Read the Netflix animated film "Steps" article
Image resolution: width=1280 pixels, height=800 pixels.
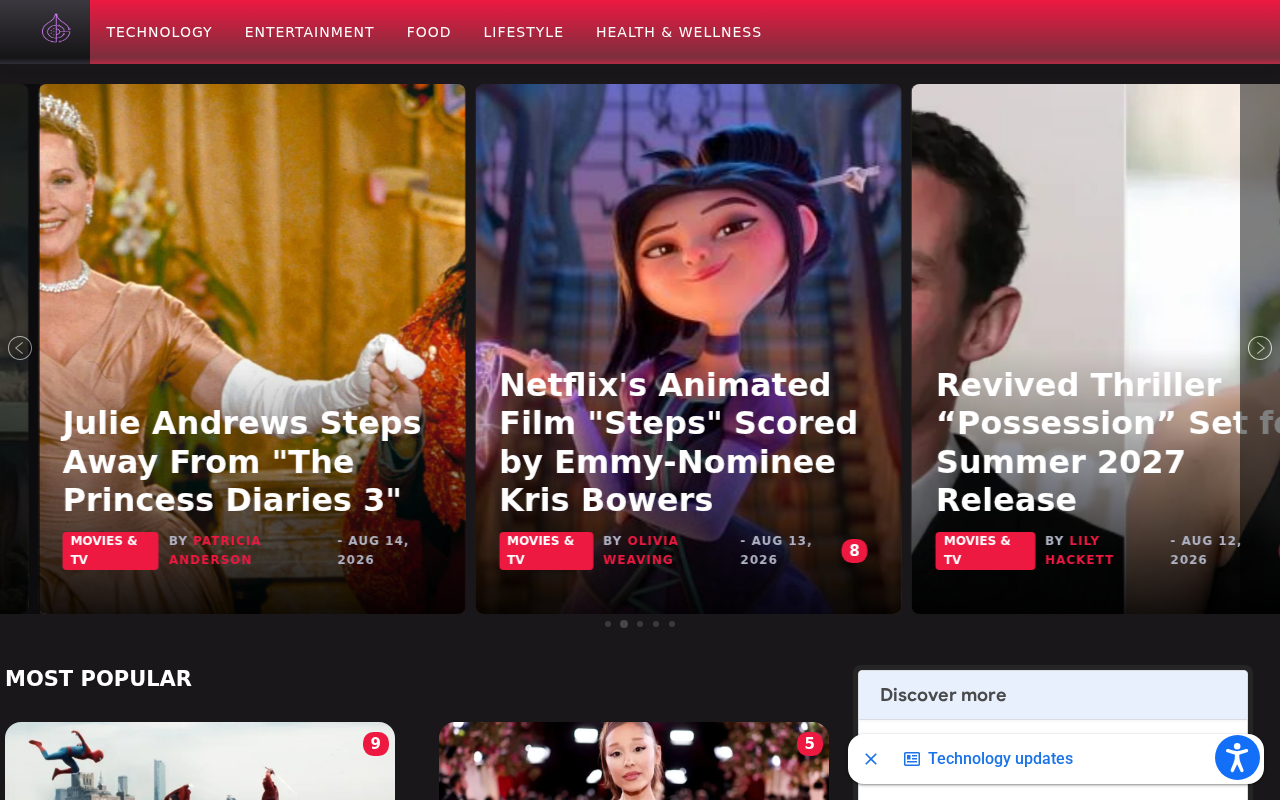[679, 442]
